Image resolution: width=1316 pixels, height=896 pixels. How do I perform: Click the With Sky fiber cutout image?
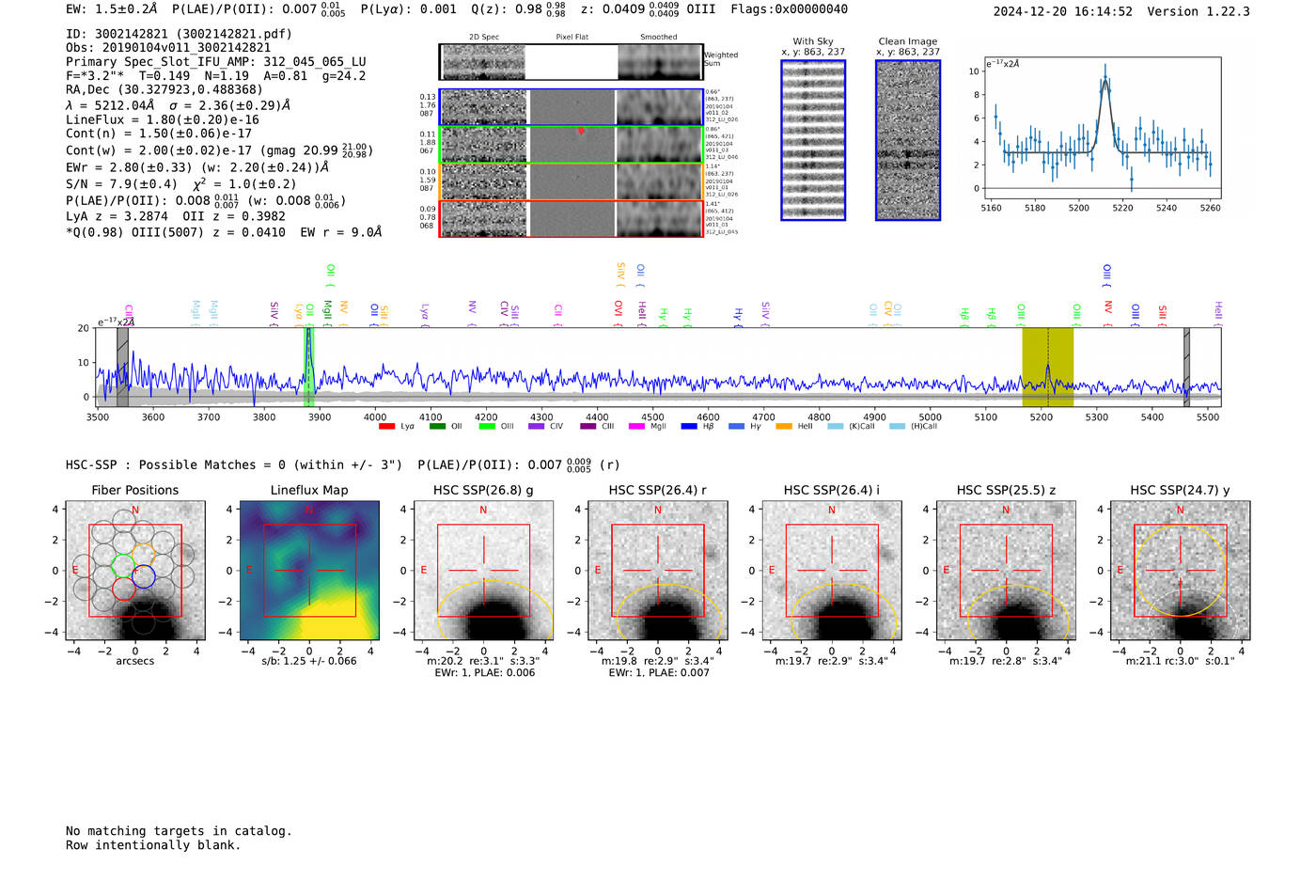tap(813, 140)
